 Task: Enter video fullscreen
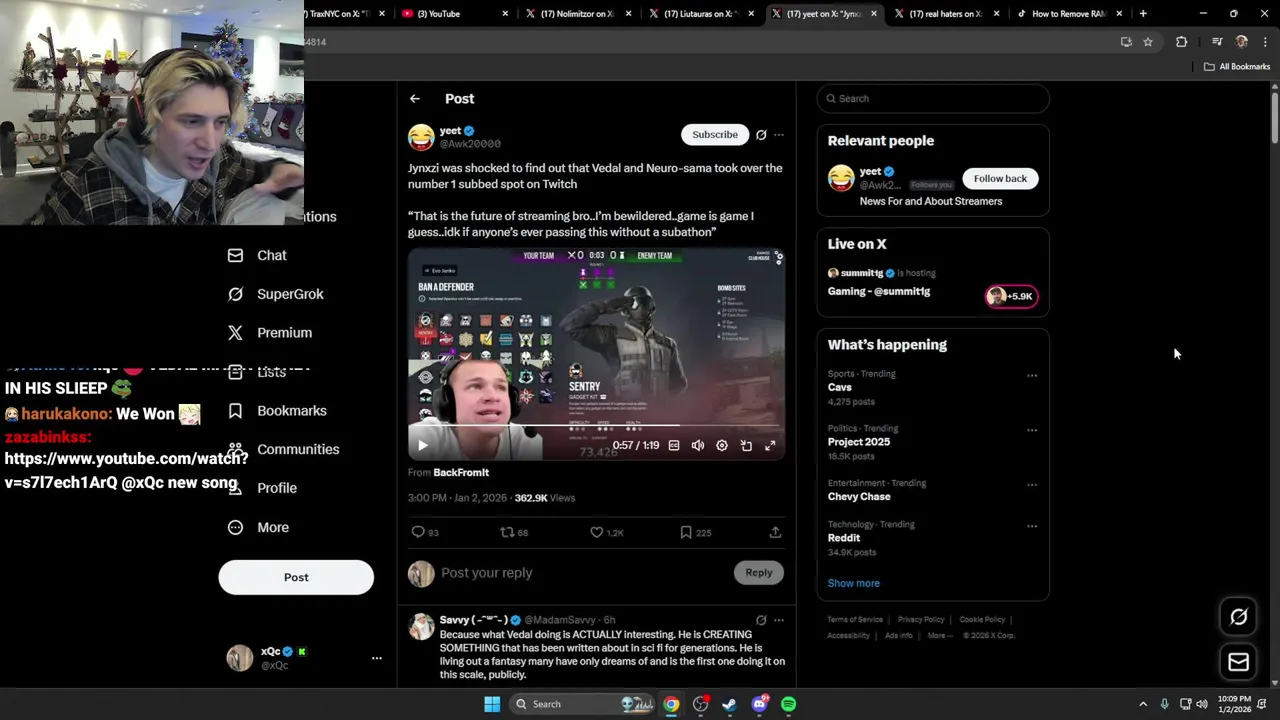[770, 446]
